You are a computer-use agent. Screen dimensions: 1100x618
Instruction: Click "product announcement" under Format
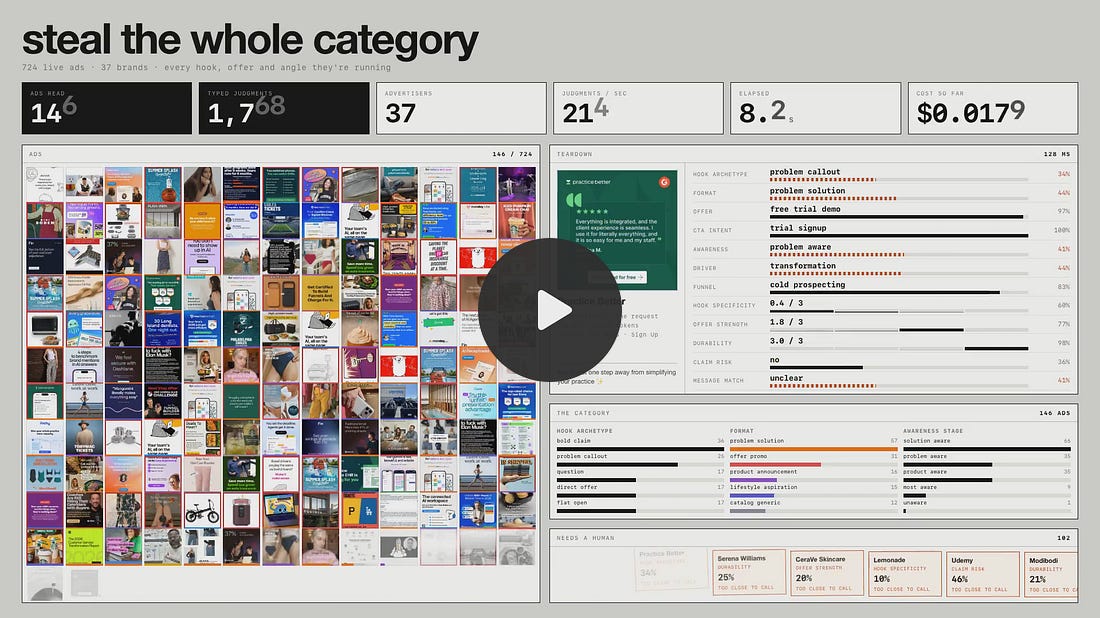763,471
